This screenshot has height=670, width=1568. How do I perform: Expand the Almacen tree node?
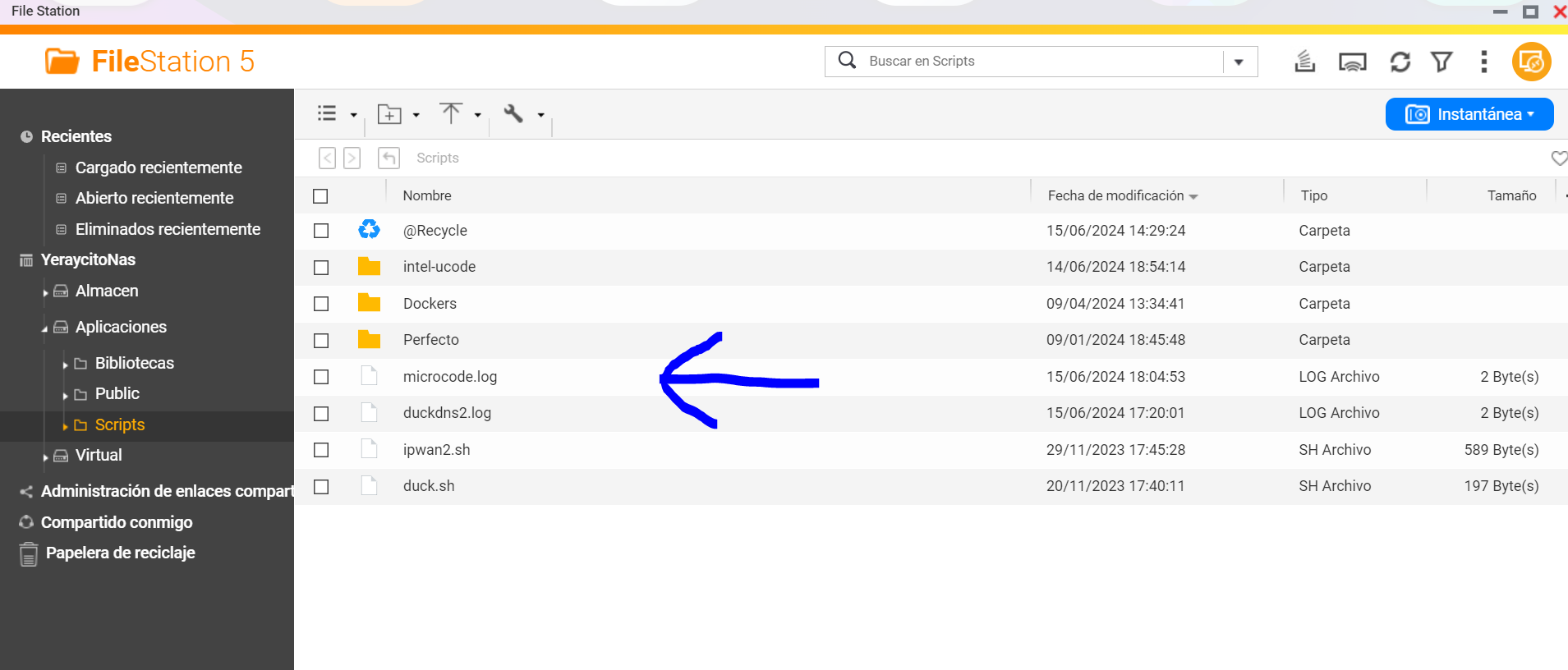coord(45,292)
